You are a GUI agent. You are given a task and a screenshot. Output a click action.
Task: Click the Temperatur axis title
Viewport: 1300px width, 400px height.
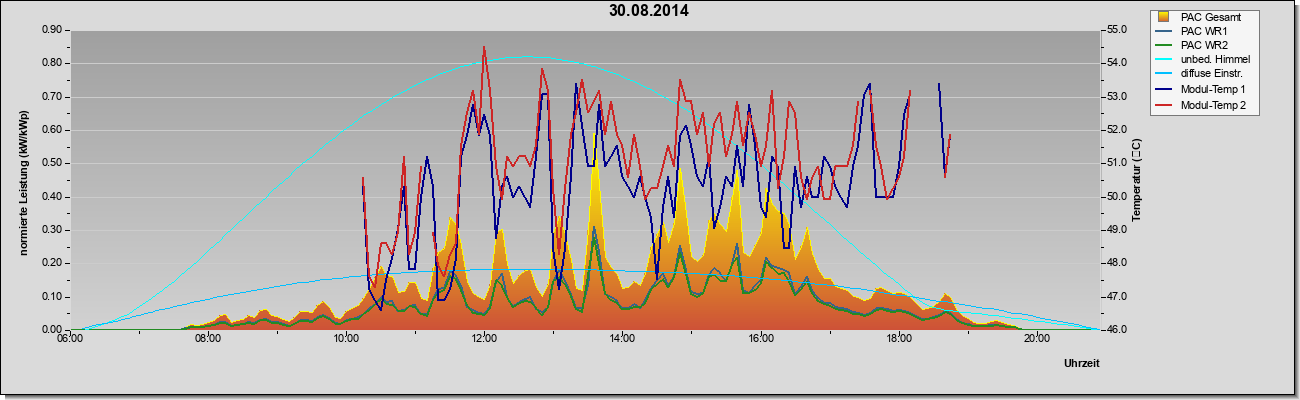pyautogui.click(x=1136, y=180)
